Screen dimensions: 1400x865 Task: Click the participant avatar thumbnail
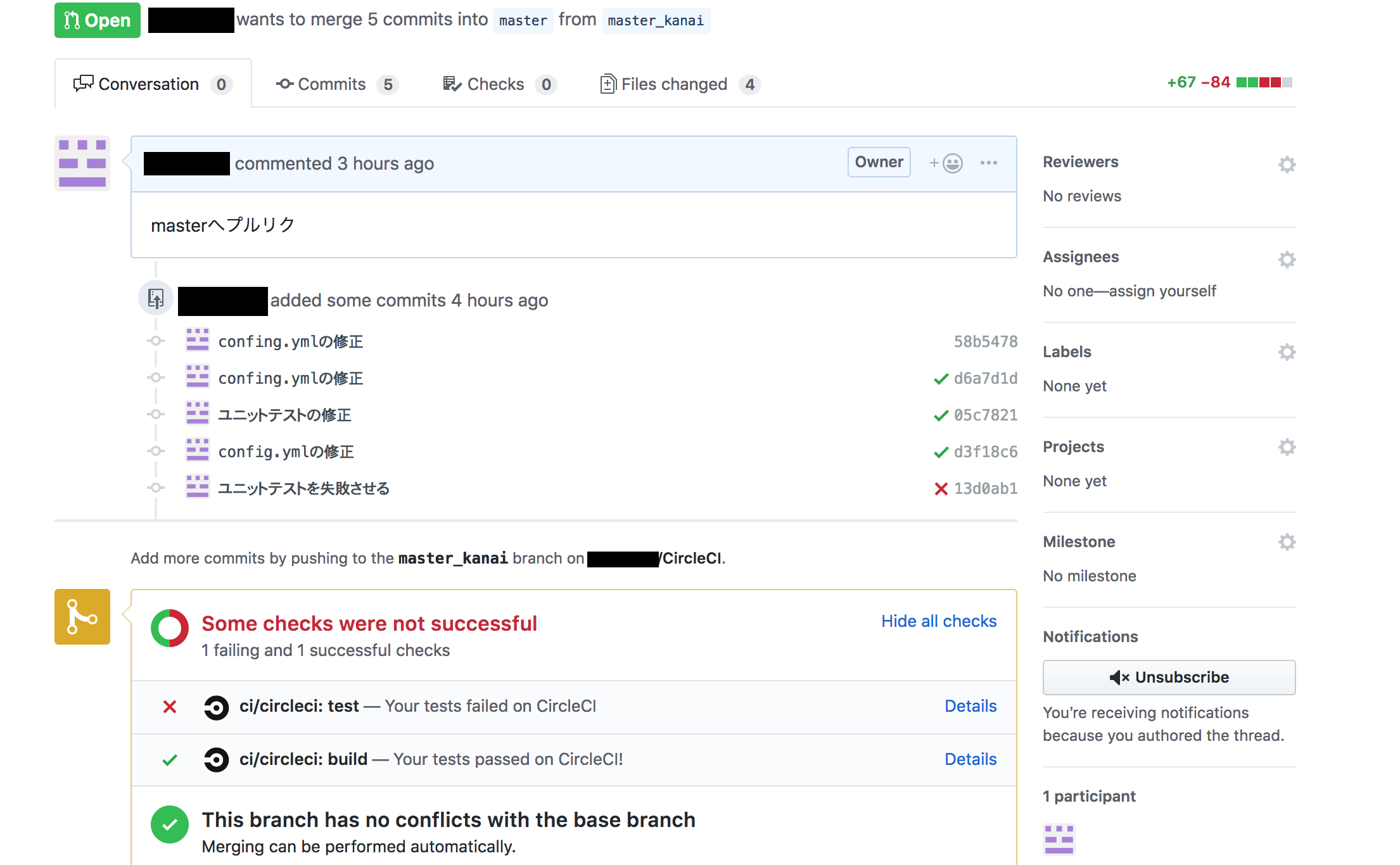[1059, 839]
